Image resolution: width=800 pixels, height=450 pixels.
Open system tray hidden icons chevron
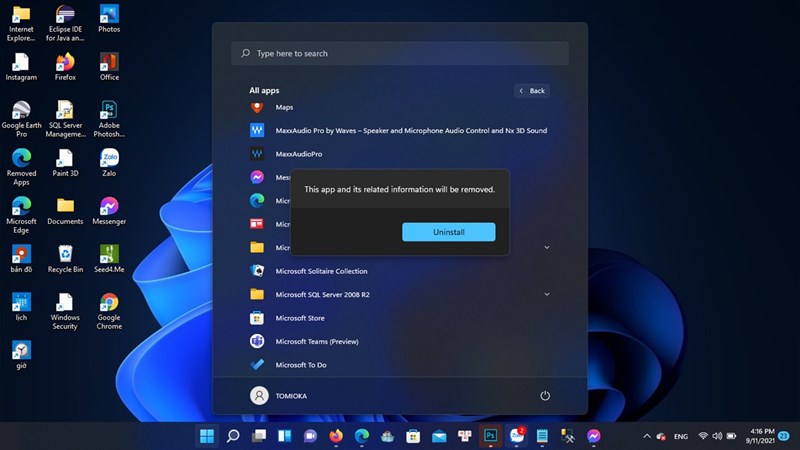click(647, 437)
